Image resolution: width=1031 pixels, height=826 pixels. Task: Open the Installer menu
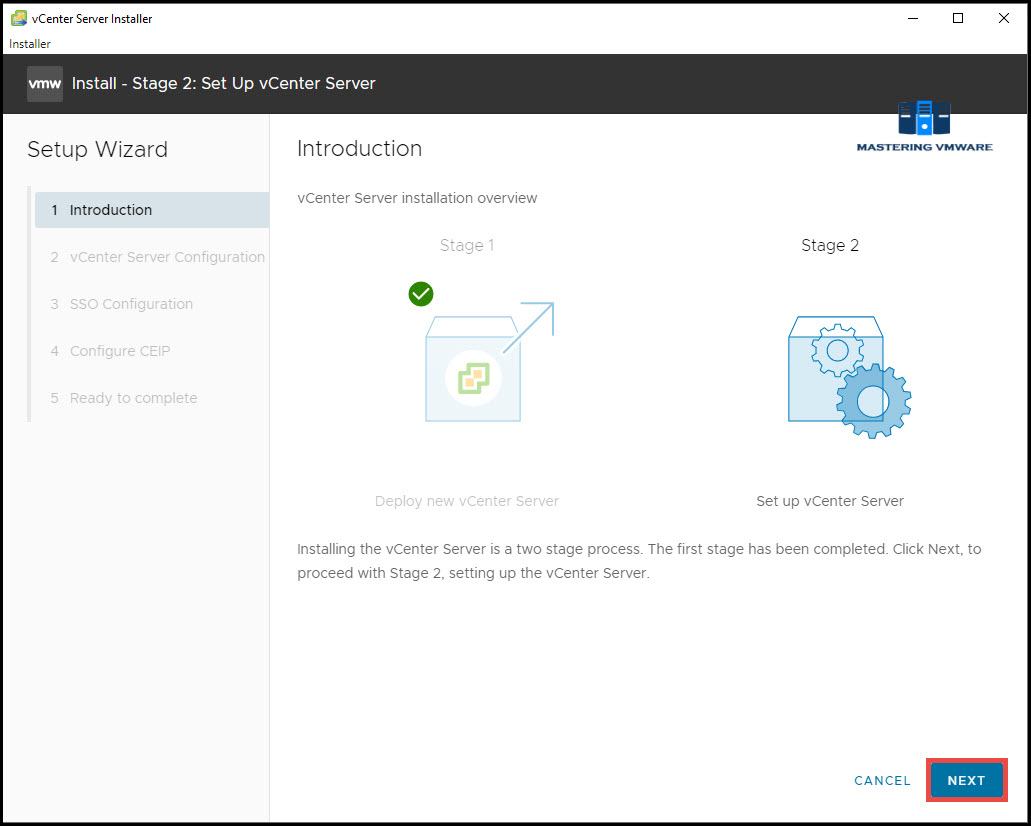coord(30,43)
